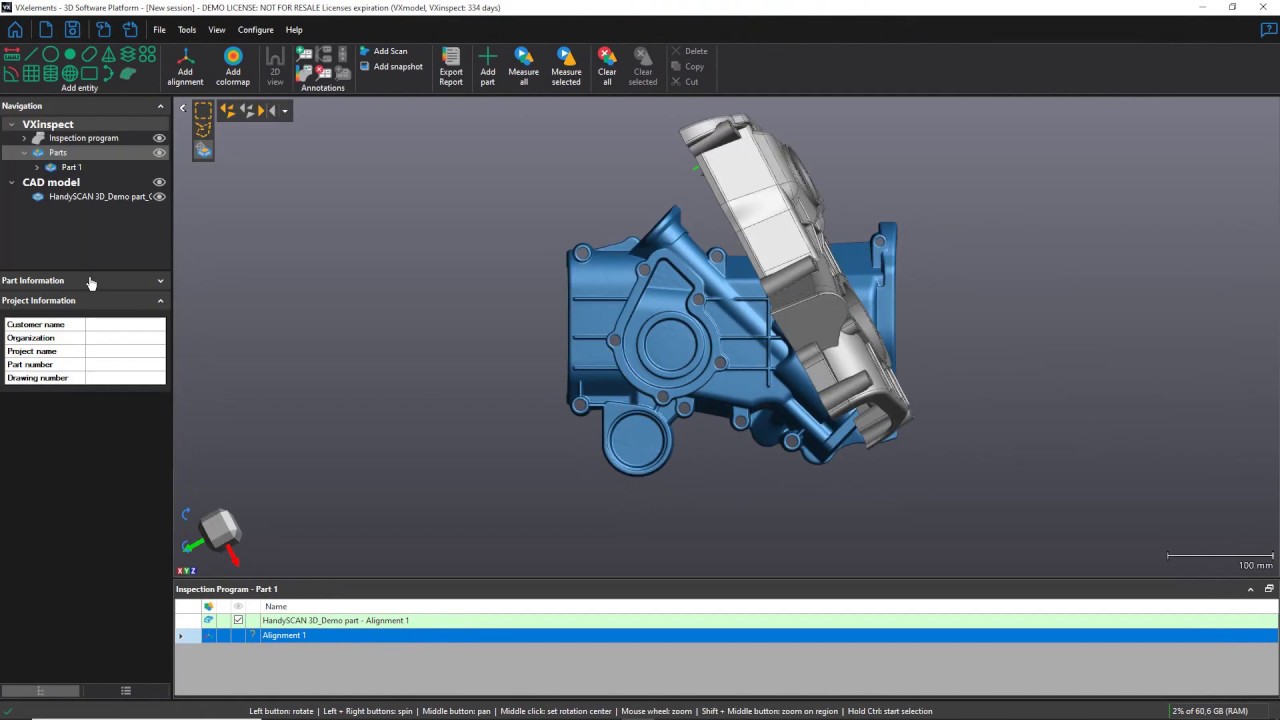Select the circle entity icon under Add entity
Viewport: 1280px width, 720px height.
(x=50, y=54)
